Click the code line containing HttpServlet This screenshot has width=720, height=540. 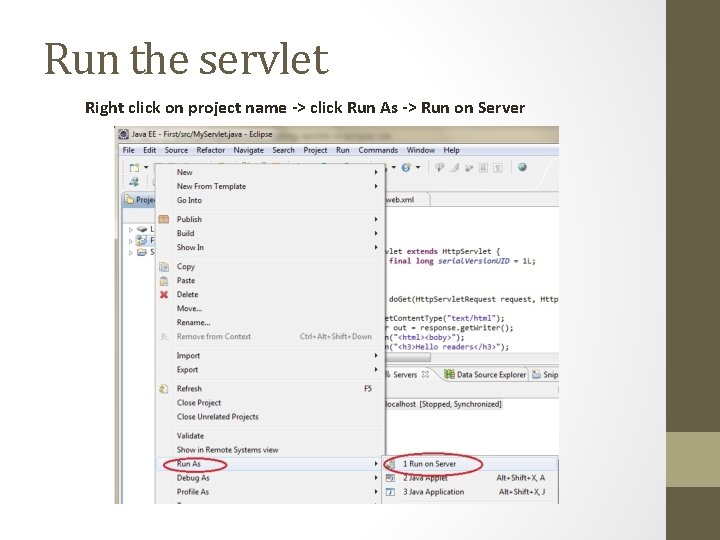(443, 252)
